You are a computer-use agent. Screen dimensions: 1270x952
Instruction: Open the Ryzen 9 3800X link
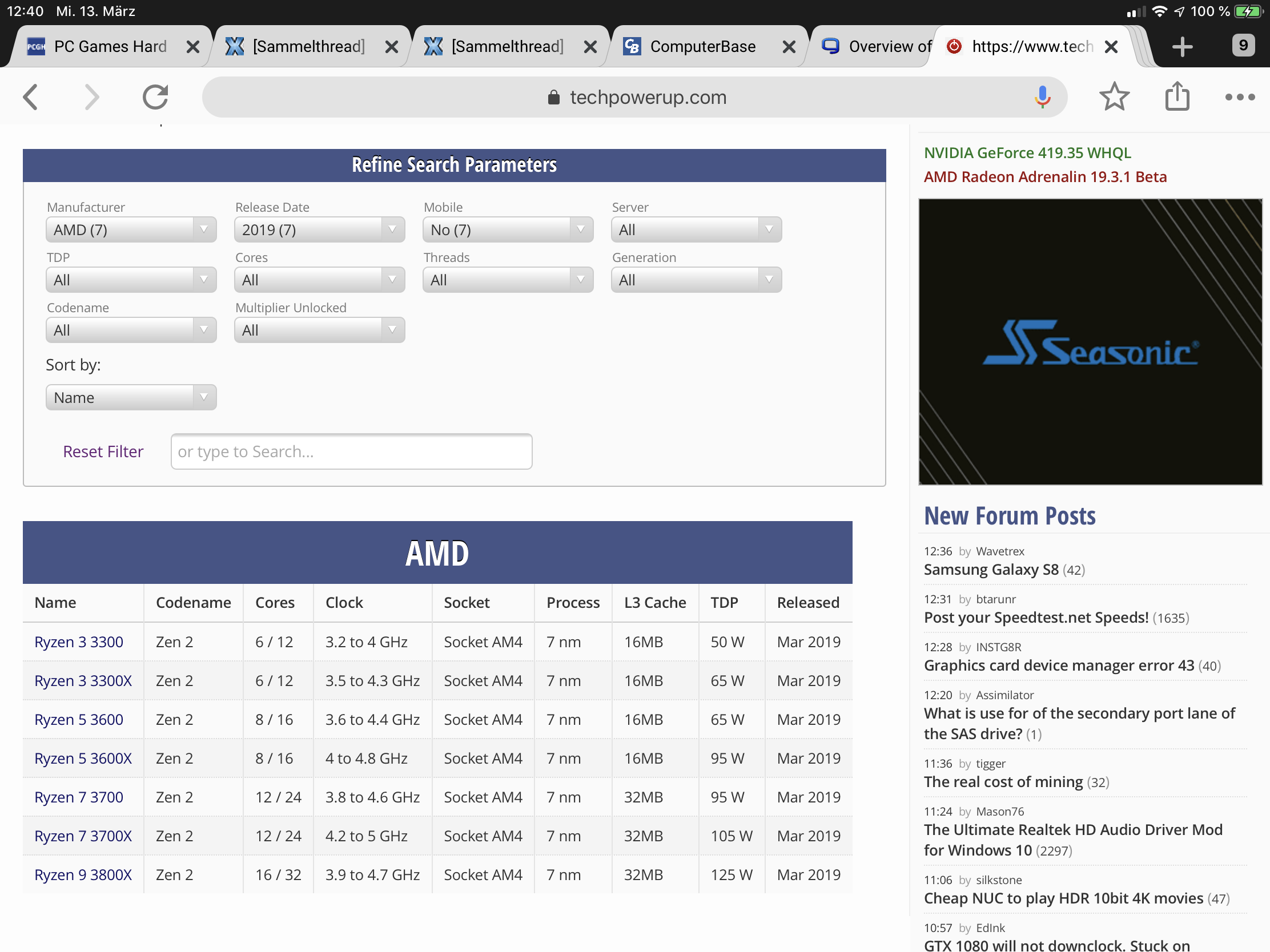tap(83, 874)
